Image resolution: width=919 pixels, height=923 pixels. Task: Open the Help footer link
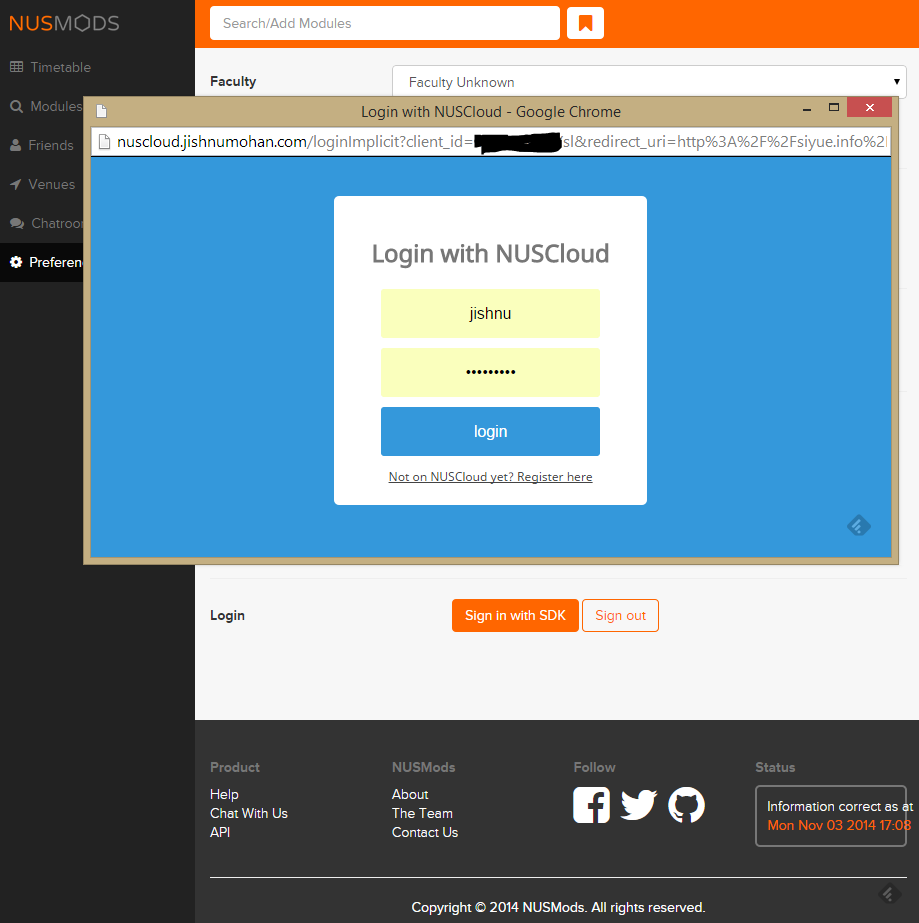[x=224, y=794]
